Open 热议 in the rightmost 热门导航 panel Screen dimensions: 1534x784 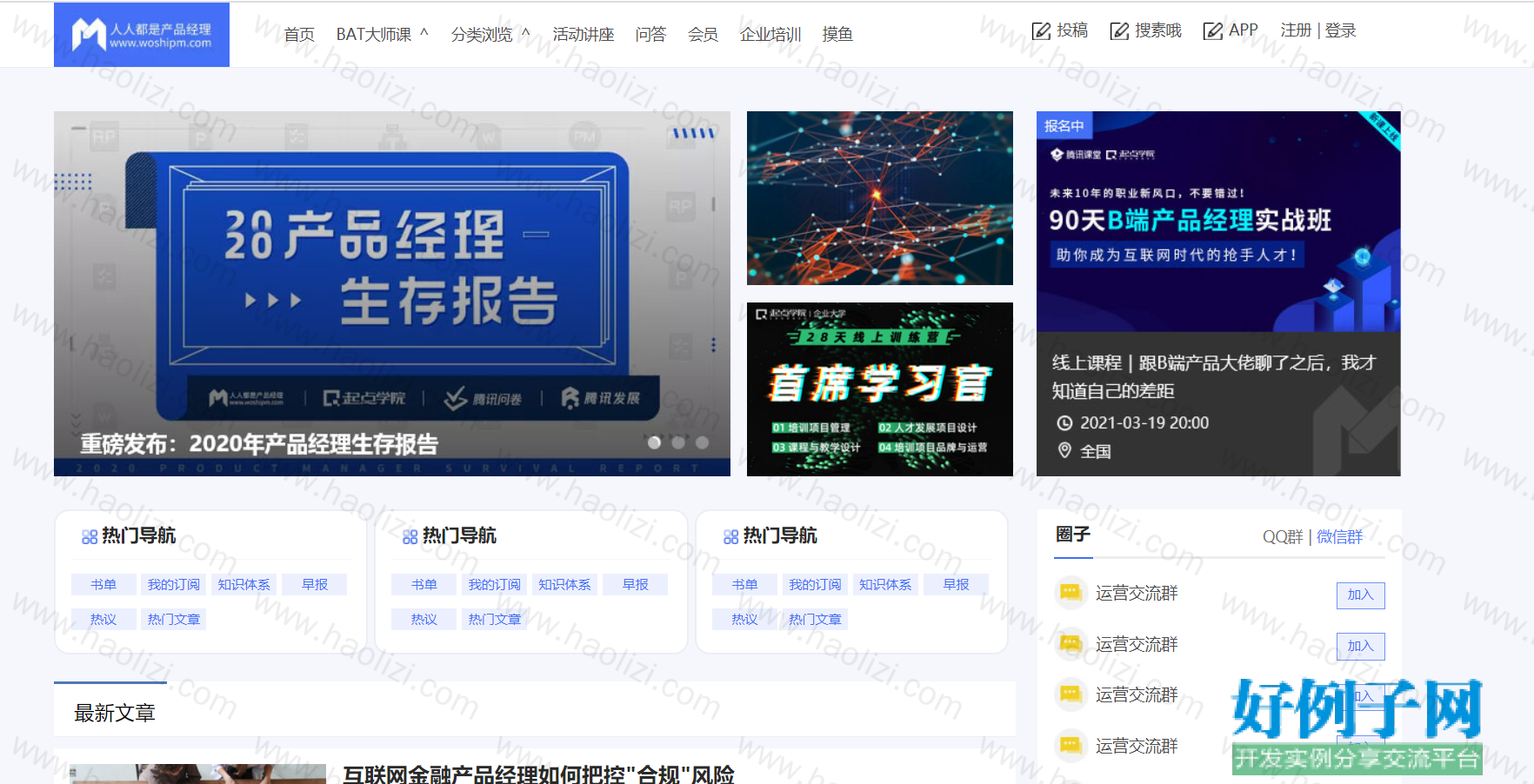point(745,619)
